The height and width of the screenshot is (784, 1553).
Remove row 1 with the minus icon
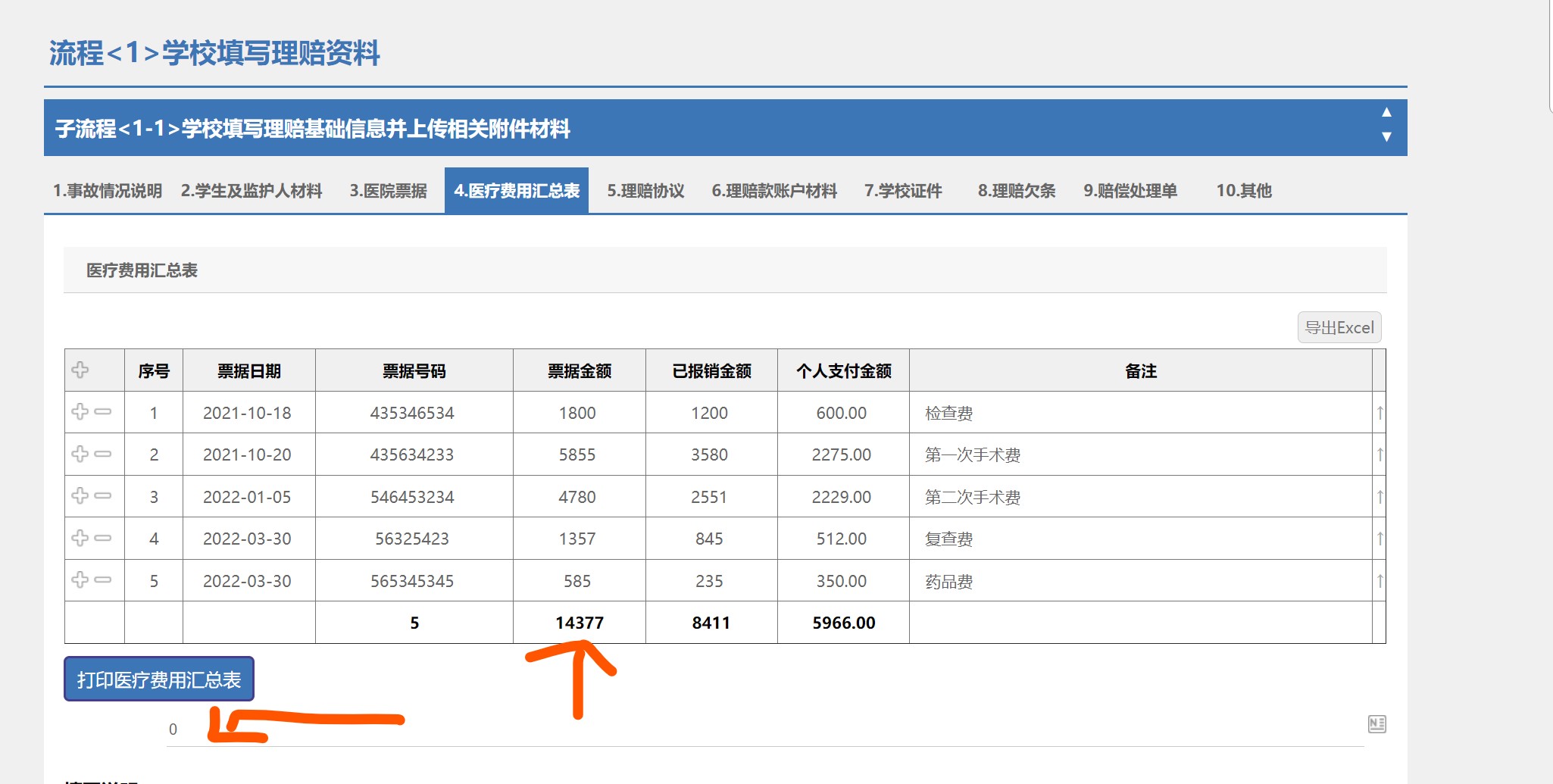point(103,411)
